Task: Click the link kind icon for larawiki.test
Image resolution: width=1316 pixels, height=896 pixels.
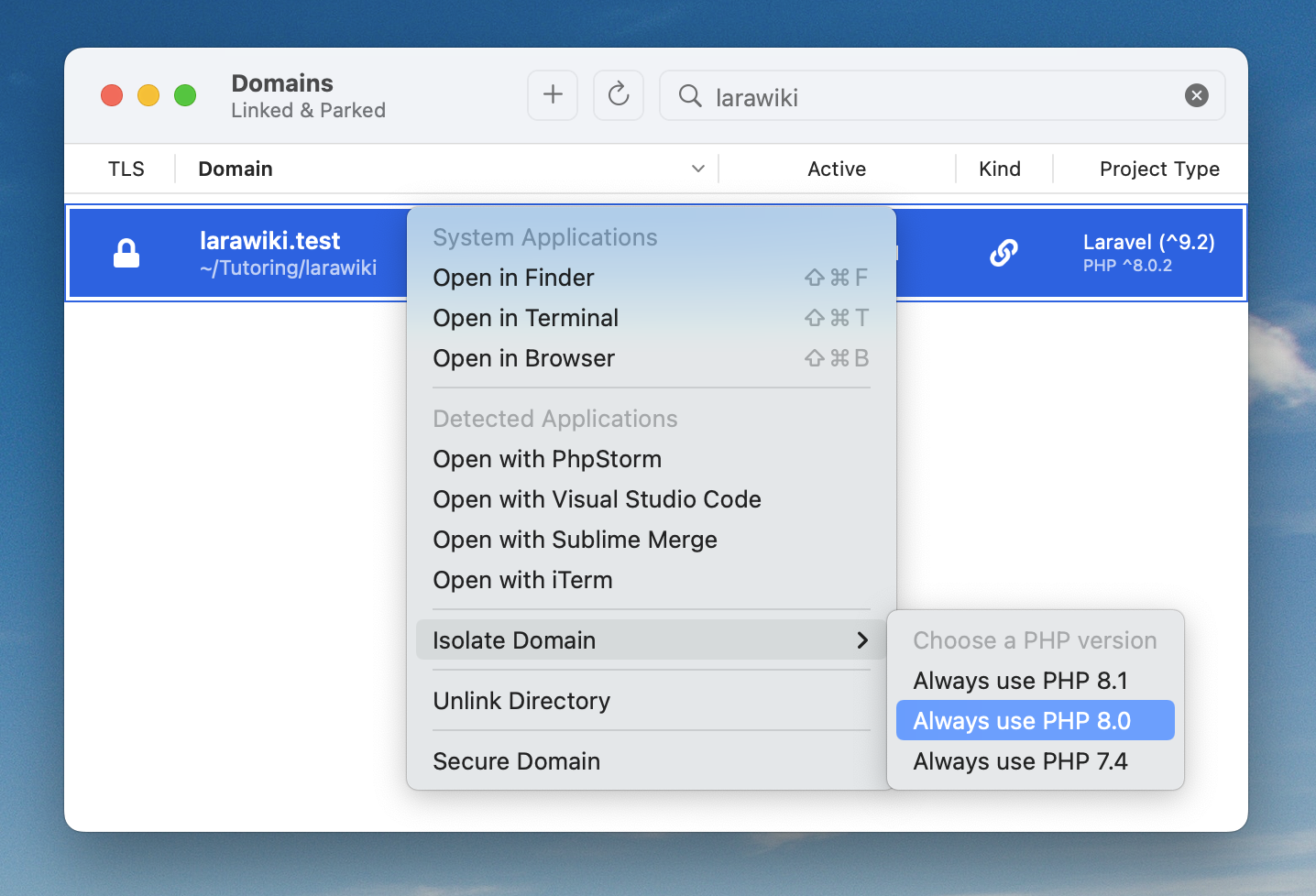Action: coord(1003,253)
